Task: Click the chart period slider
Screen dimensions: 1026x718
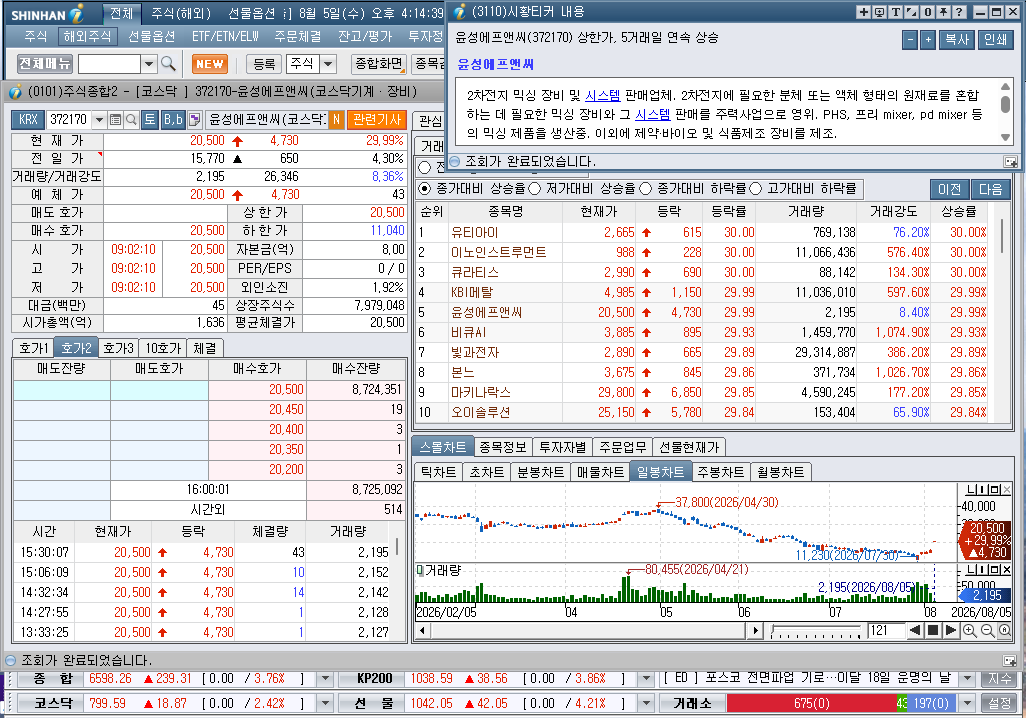Action: click(x=815, y=631)
